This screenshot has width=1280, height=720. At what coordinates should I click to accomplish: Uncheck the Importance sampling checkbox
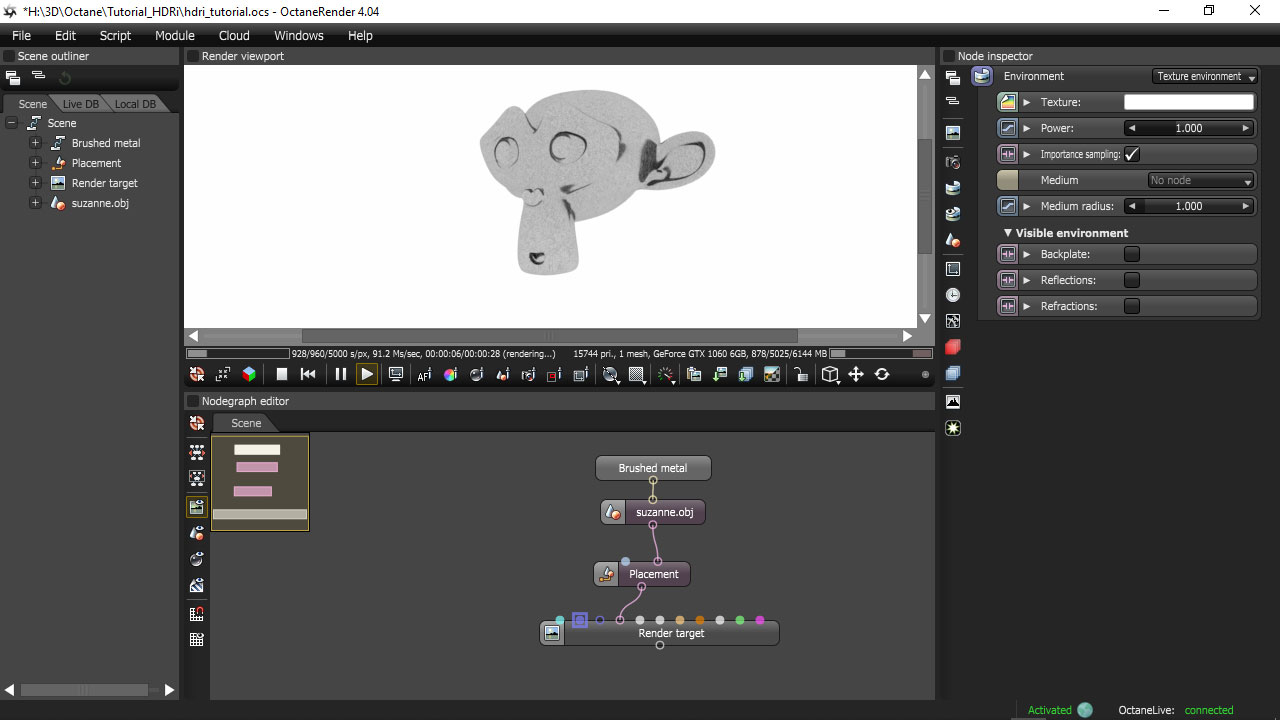click(1132, 154)
